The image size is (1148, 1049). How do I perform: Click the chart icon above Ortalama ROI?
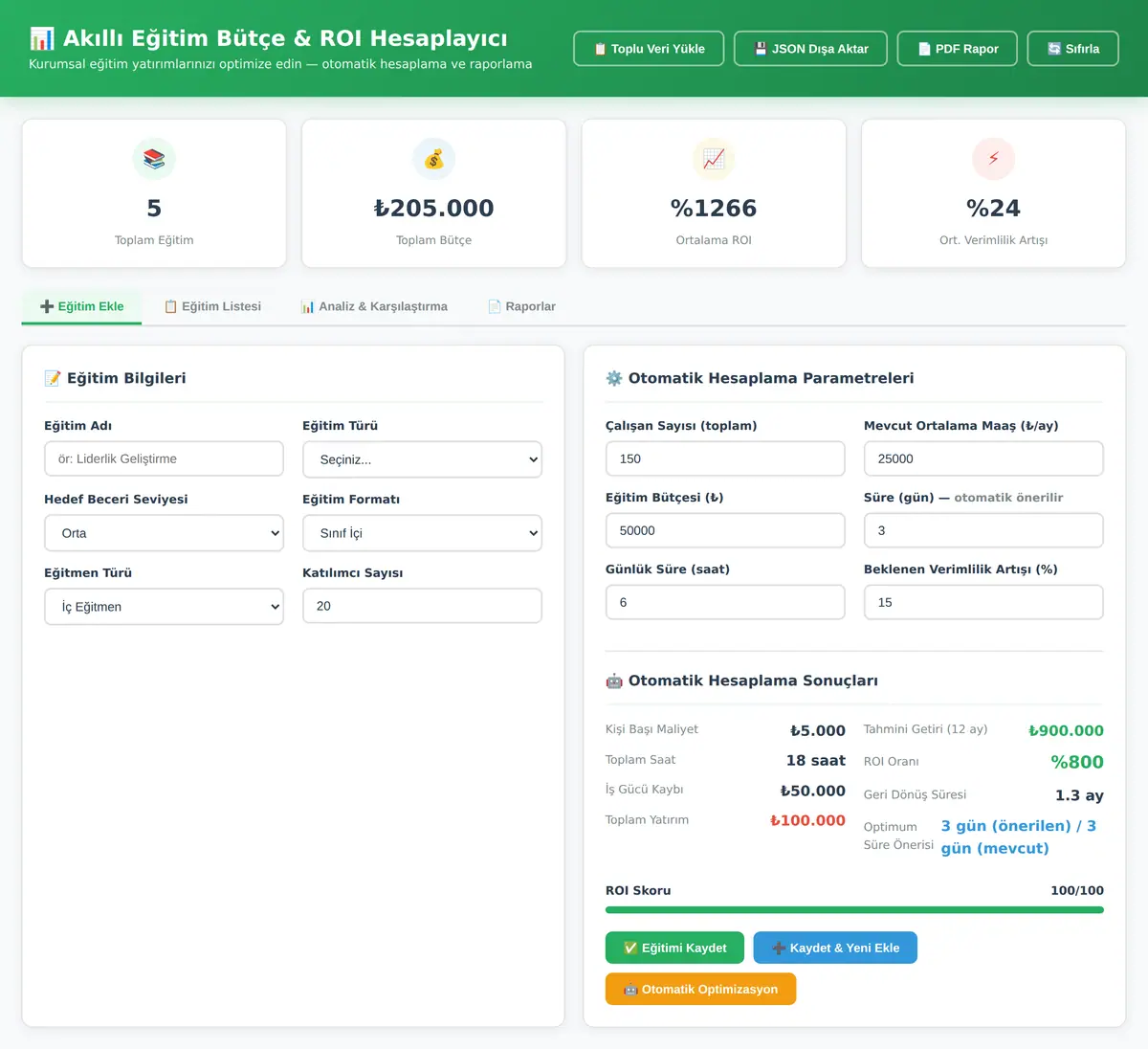pyautogui.click(x=714, y=159)
